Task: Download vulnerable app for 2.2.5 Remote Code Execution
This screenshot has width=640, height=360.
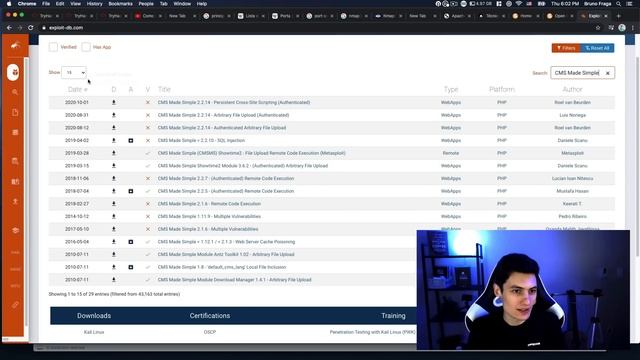Action: [131, 191]
